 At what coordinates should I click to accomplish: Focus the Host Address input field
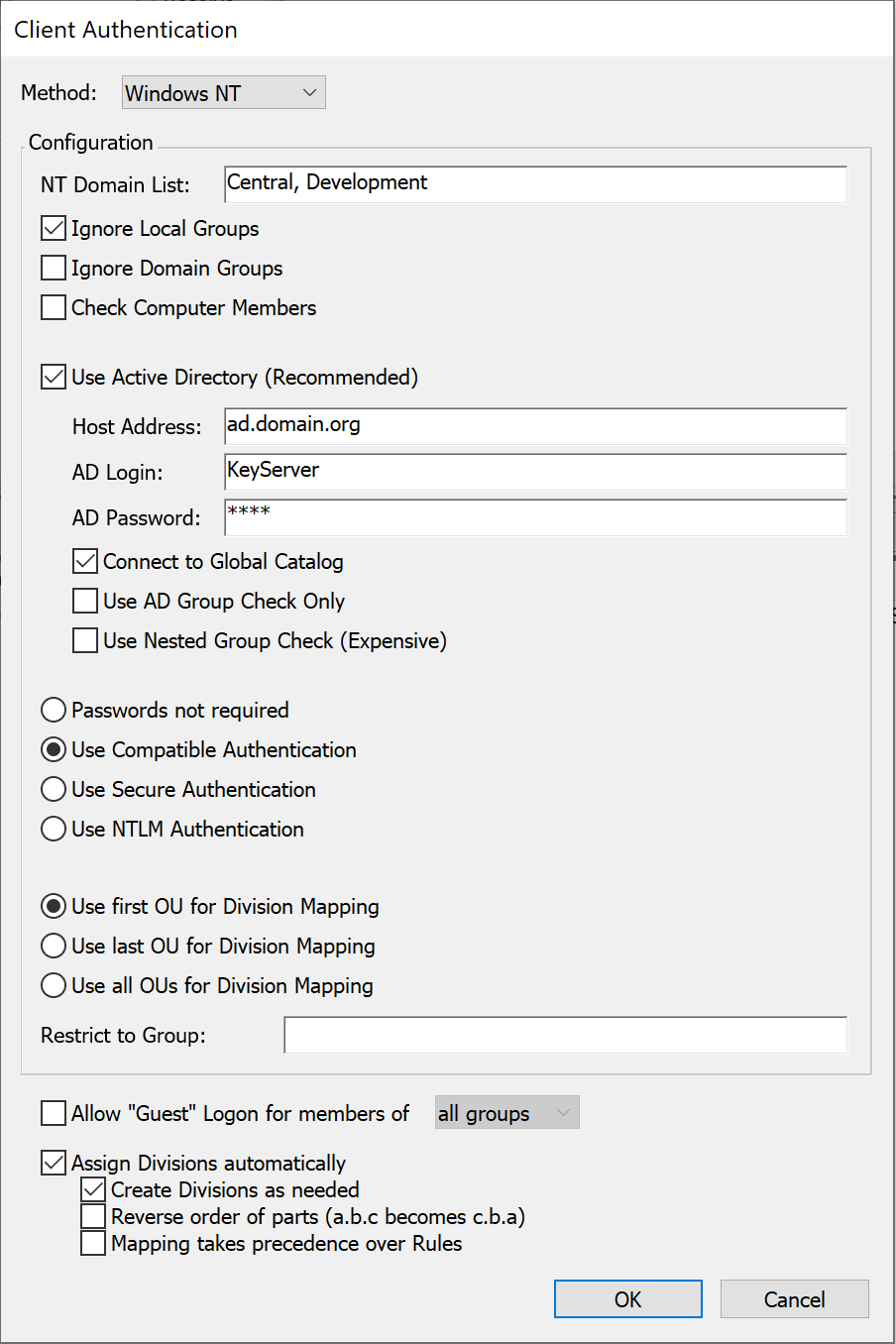click(535, 426)
